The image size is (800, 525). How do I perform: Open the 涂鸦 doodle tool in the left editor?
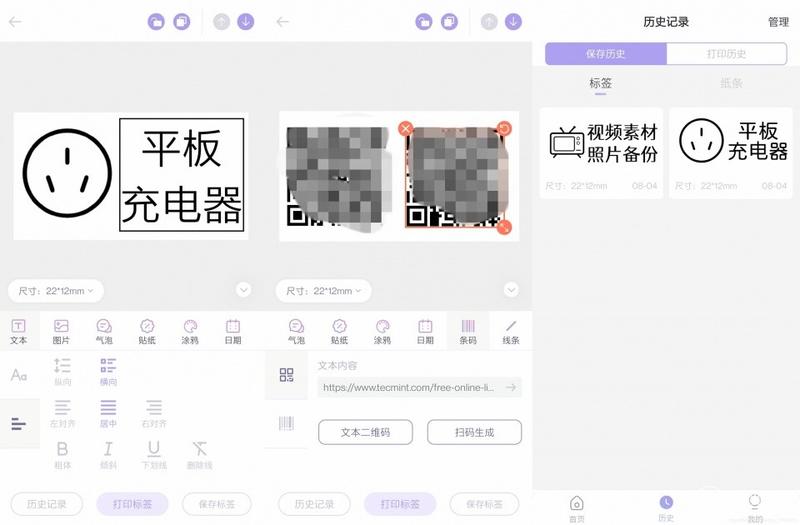point(190,331)
